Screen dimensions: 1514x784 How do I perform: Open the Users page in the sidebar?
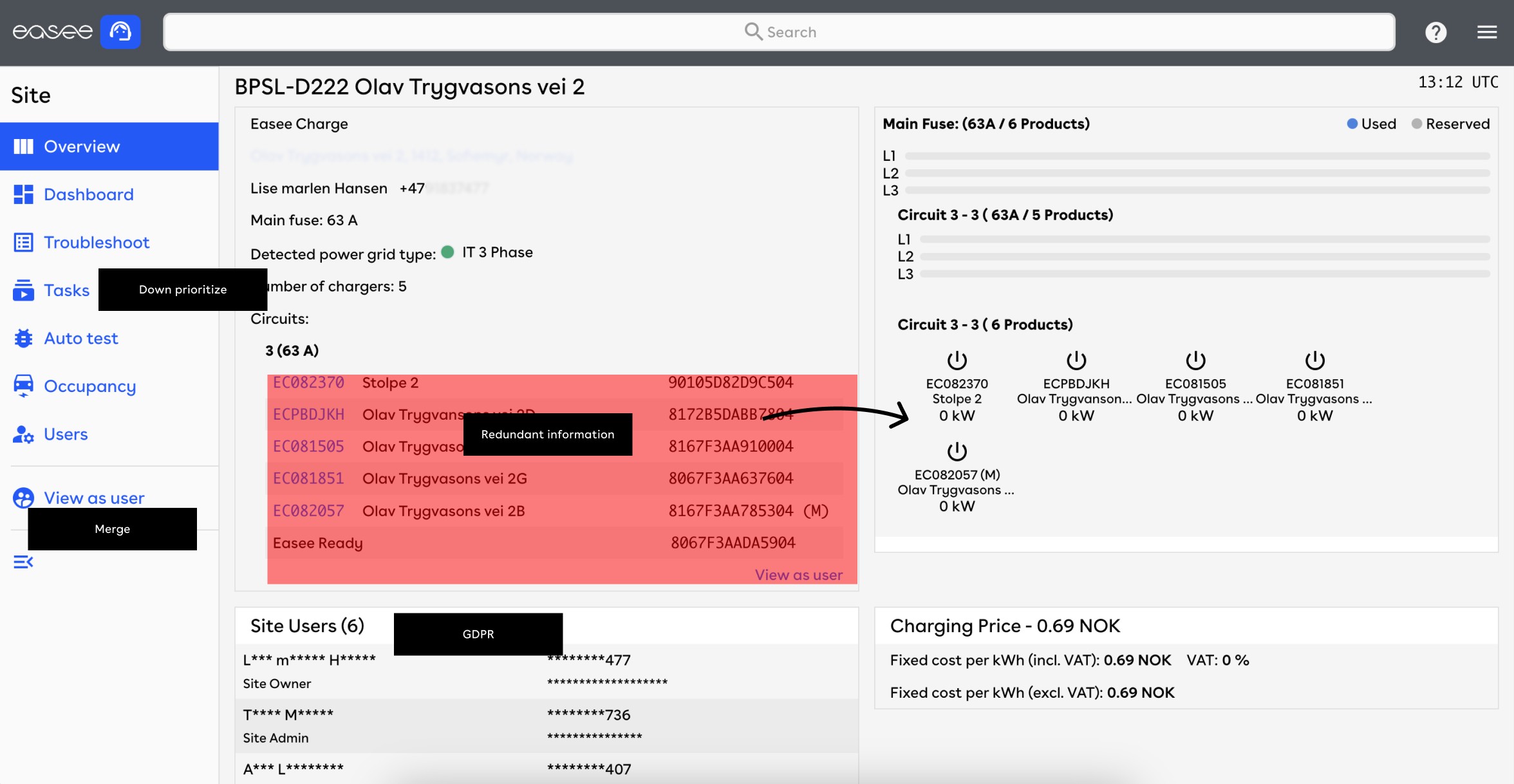click(65, 434)
